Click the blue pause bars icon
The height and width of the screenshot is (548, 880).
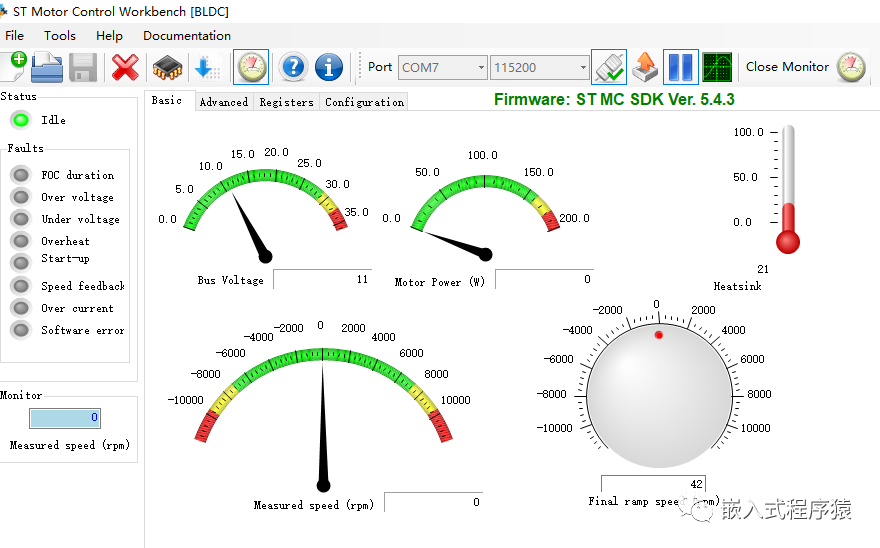681,67
